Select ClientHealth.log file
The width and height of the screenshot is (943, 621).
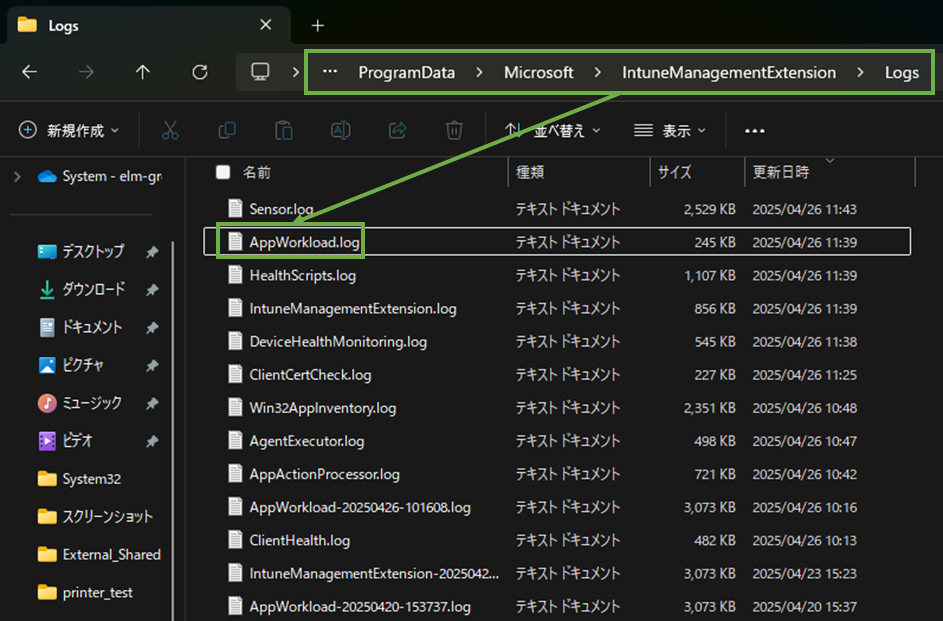557,539
